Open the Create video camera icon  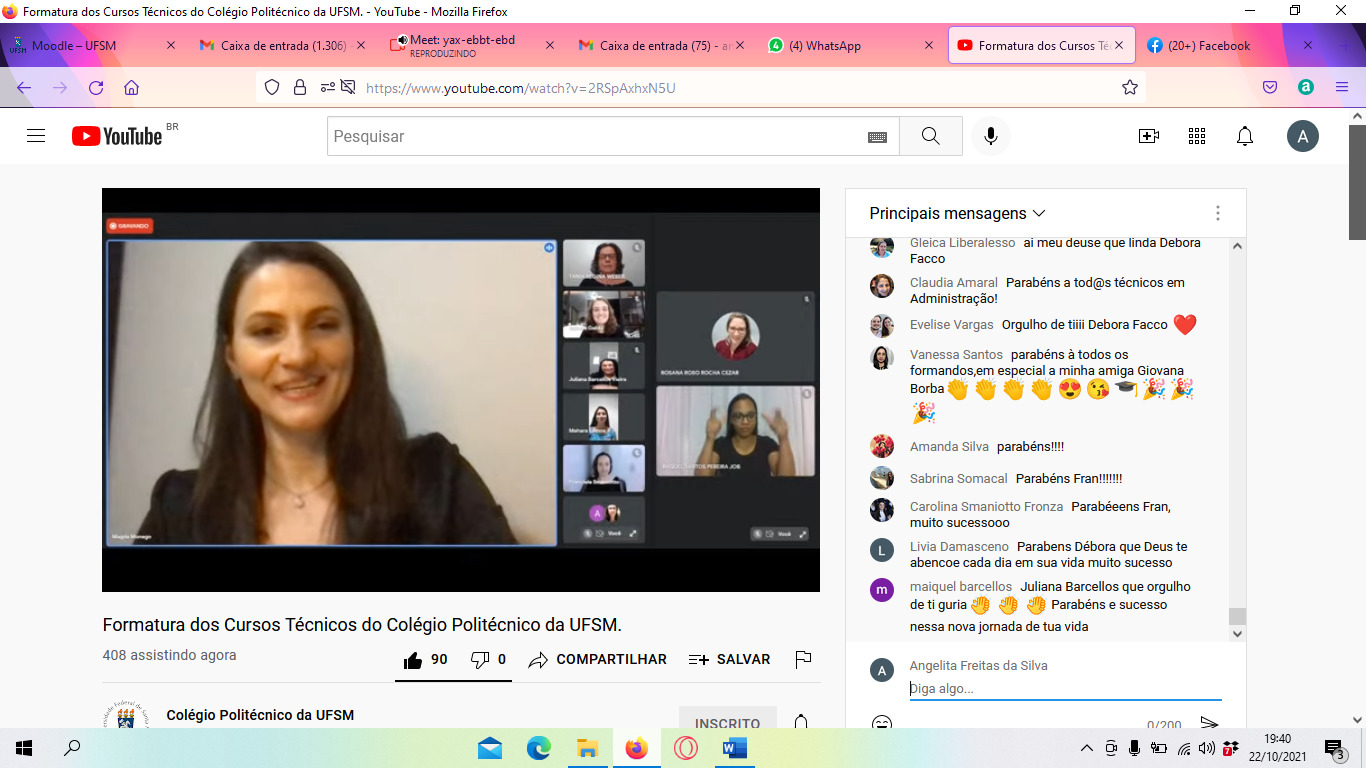click(x=1149, y=136)
